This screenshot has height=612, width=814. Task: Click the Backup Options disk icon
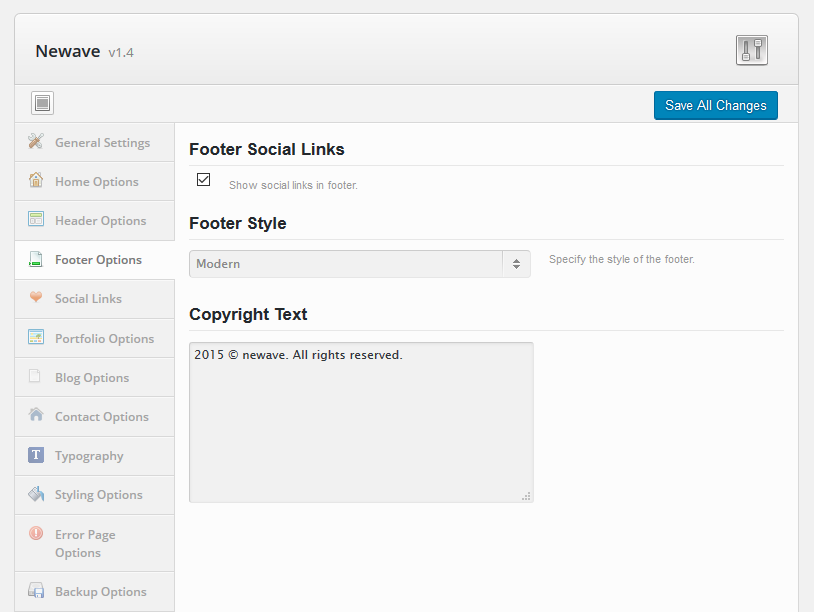click(x=36, y=591)
